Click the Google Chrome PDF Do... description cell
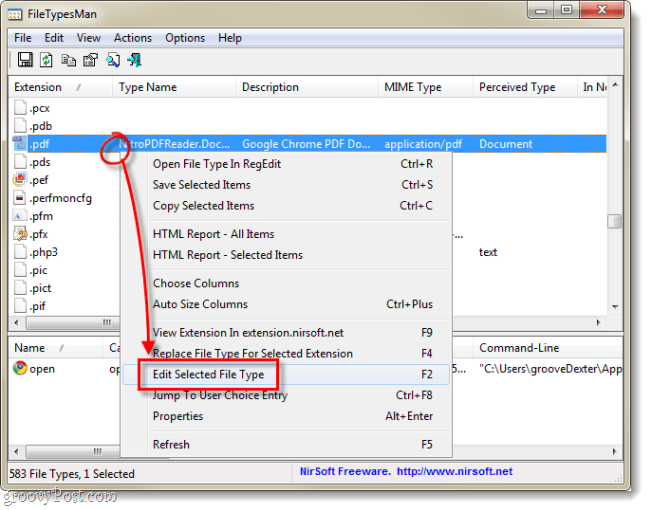 (x=306, y=144)
